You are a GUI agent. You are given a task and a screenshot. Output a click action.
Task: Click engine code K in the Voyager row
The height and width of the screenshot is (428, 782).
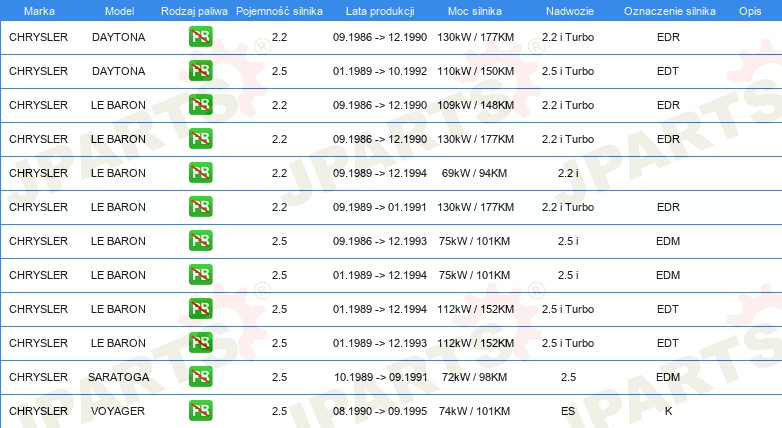point(668,411)
